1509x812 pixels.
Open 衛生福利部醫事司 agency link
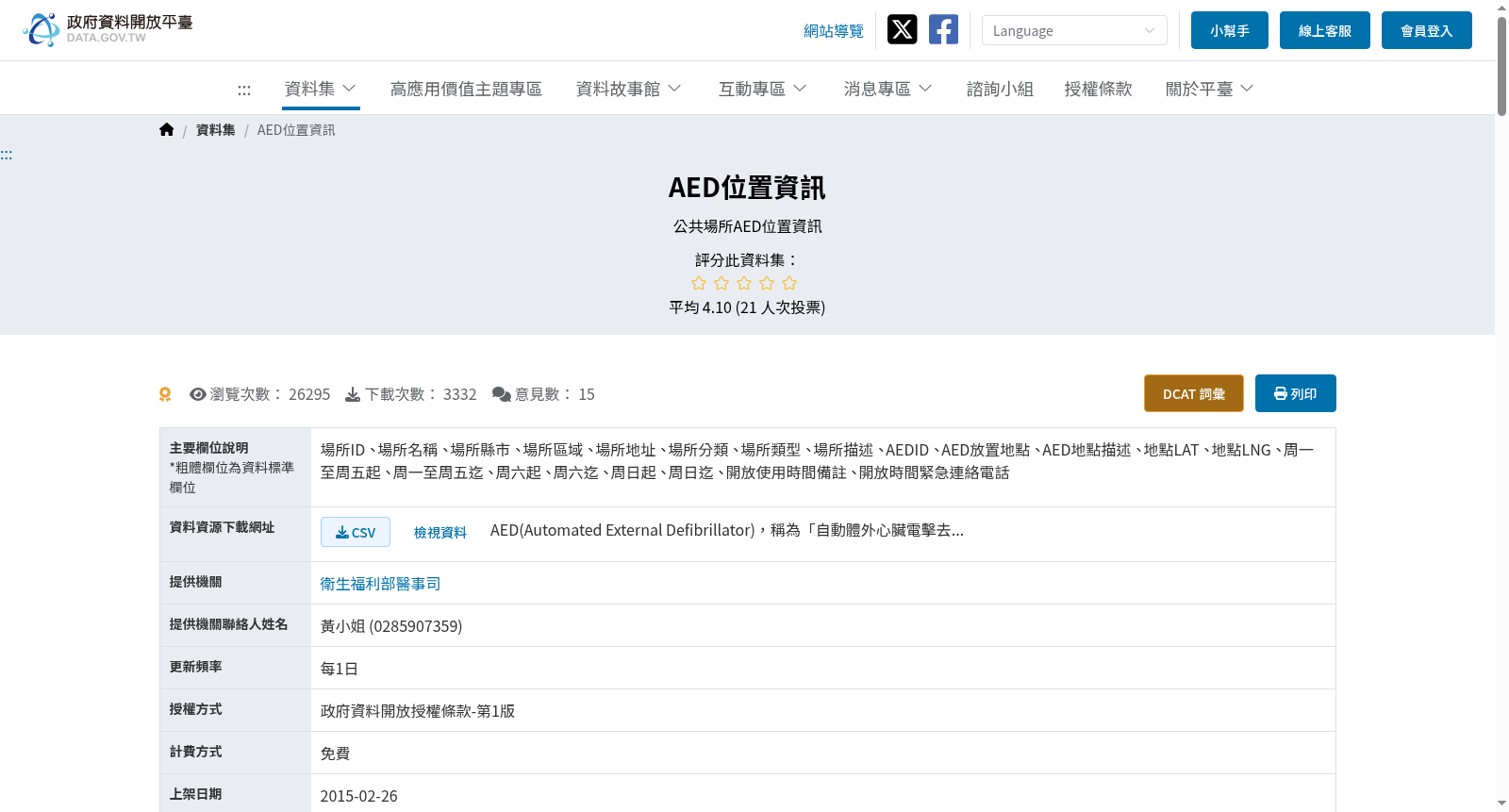pos(380,584)
